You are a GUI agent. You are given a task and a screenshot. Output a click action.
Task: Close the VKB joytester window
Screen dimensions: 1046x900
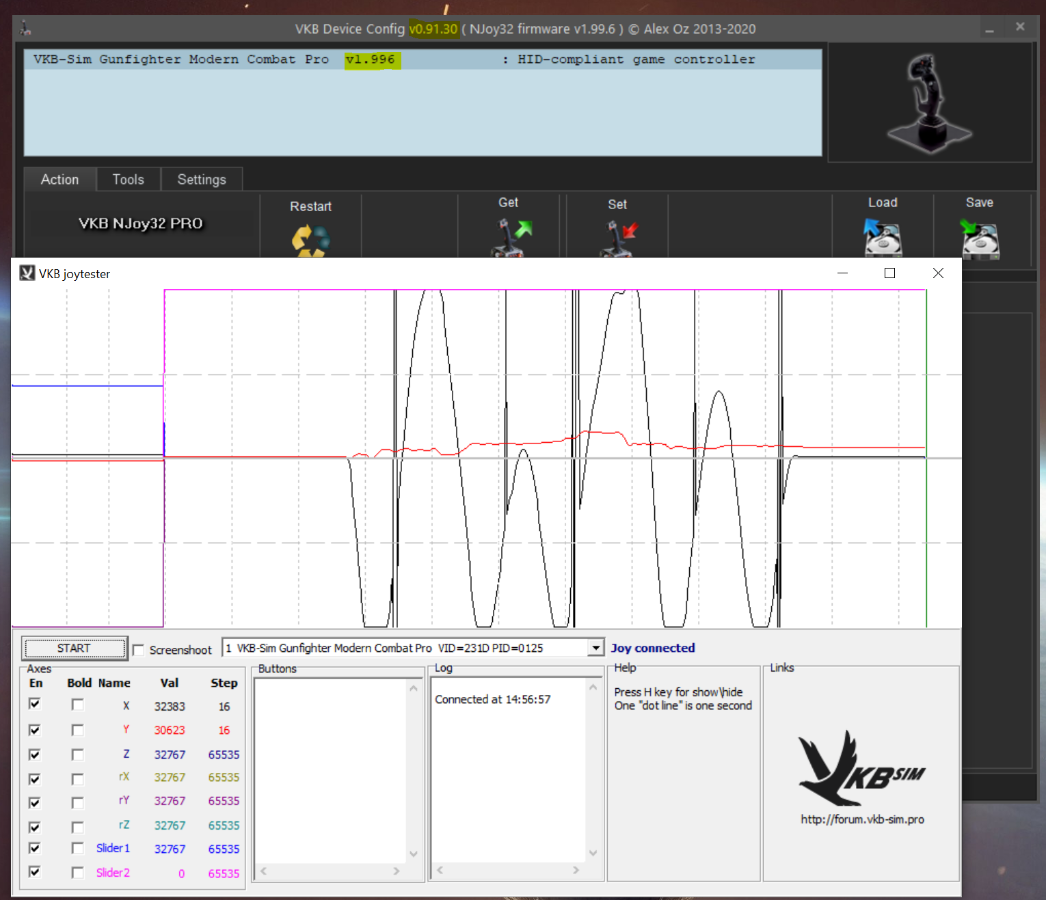938,273
